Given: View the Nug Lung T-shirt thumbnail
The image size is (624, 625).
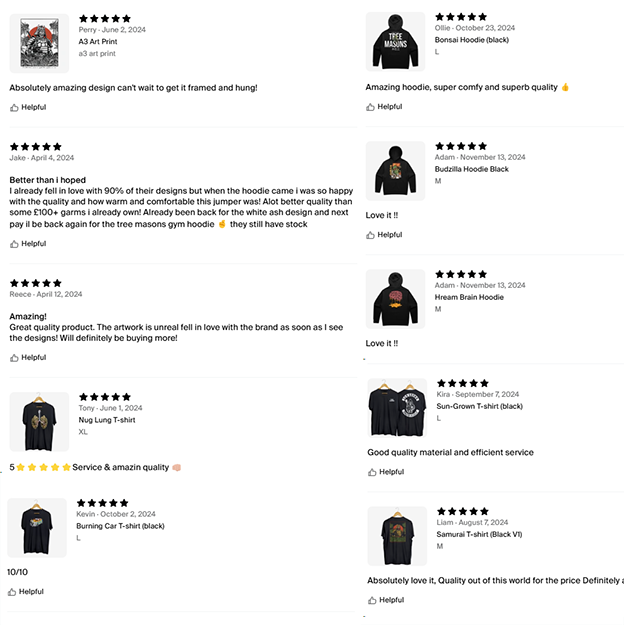Looking at the screenshot, I should point(39,422).
